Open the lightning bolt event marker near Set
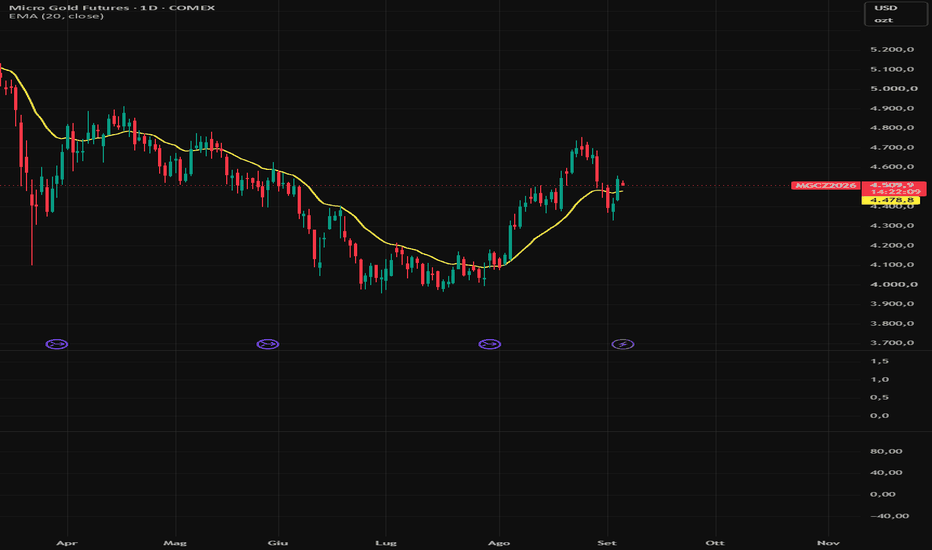The height and width of the screenshot is (550, 932). tap(623, 344)
